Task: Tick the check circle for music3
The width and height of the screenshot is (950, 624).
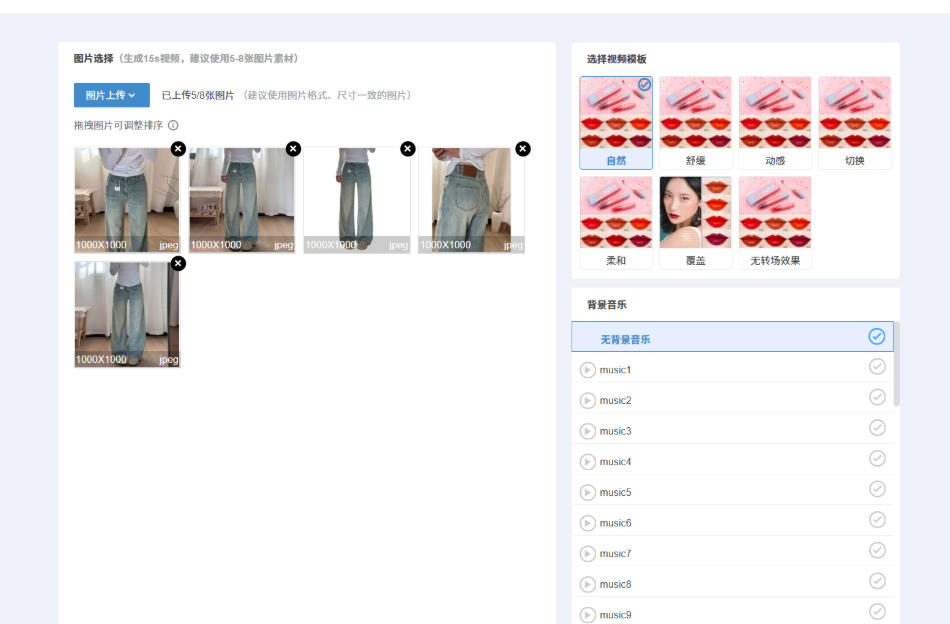Action: 877,428
